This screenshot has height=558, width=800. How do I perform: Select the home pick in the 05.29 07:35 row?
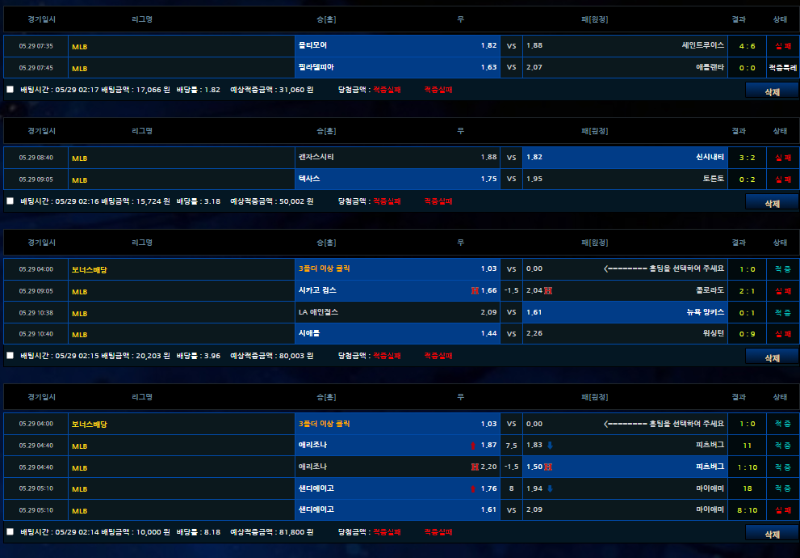pyautogui.click(x=397, y=45)
